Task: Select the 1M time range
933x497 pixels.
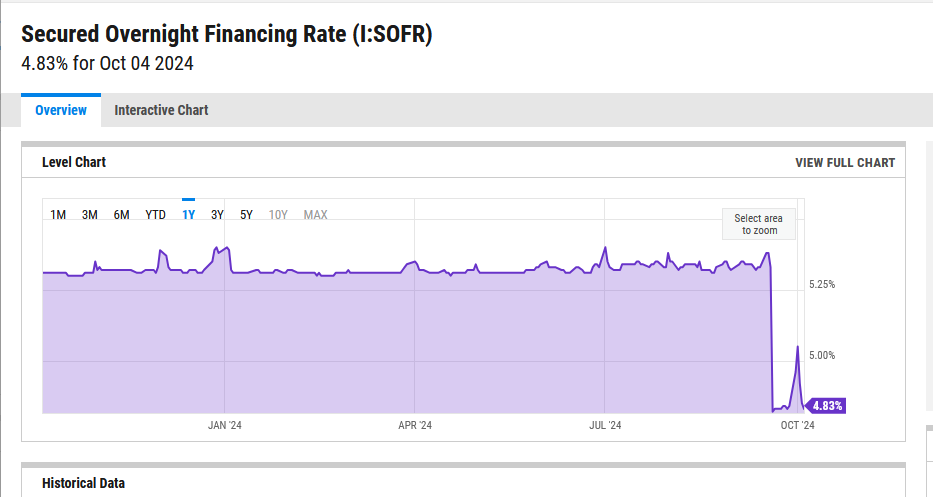Action: [x=58, y=215]
